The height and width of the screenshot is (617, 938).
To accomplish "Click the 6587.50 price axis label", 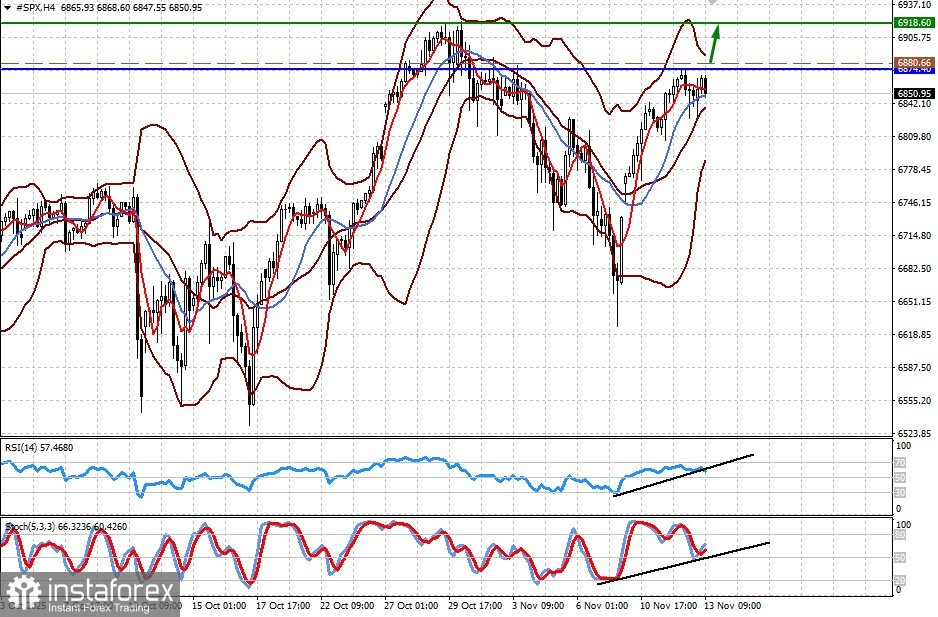I will coord(914,367).
